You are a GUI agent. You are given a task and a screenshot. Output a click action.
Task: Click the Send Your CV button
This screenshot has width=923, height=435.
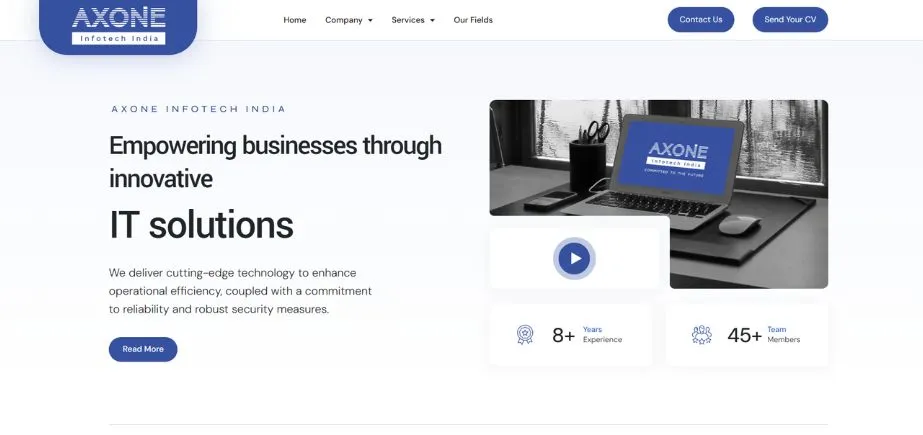(x=790, y=19)
